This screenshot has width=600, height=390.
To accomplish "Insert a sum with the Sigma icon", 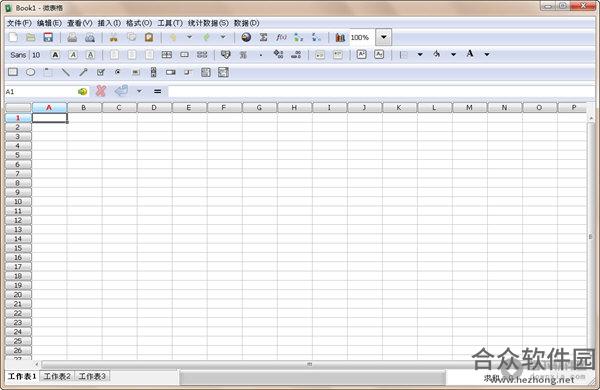I will click(x=263, y=38).
